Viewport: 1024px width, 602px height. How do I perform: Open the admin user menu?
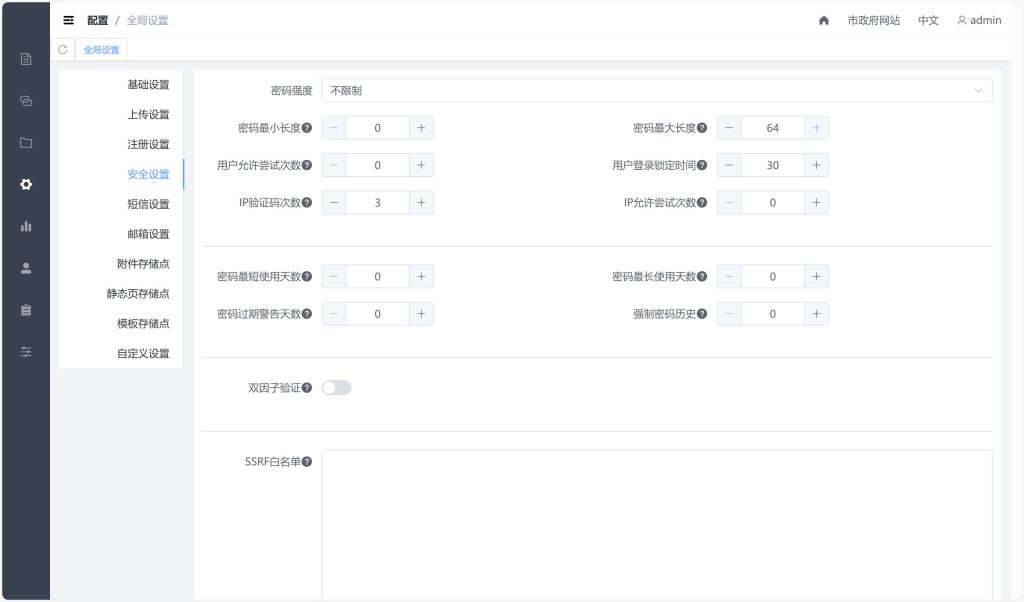(979, 20)
